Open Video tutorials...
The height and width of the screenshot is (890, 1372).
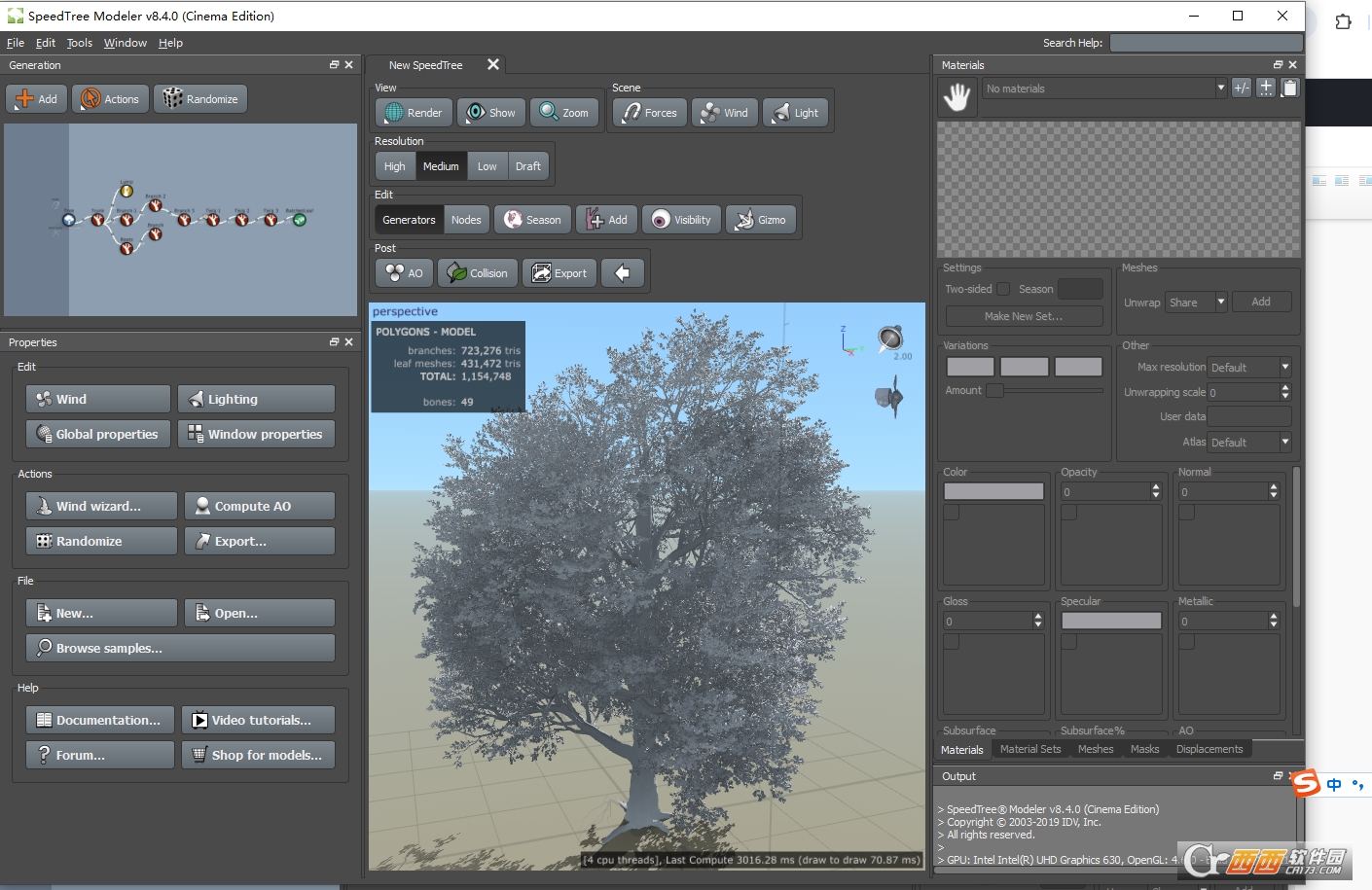pos(258,720)
